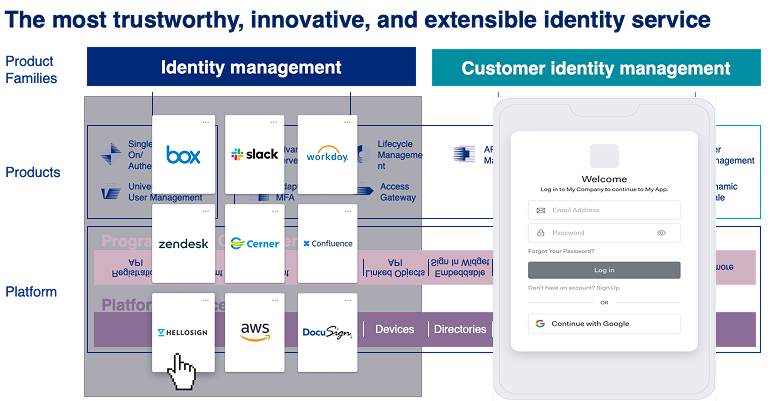Open the Cerner app tile
The height and width of the screenshot is (401, 779).
click(x=255, y=243)
